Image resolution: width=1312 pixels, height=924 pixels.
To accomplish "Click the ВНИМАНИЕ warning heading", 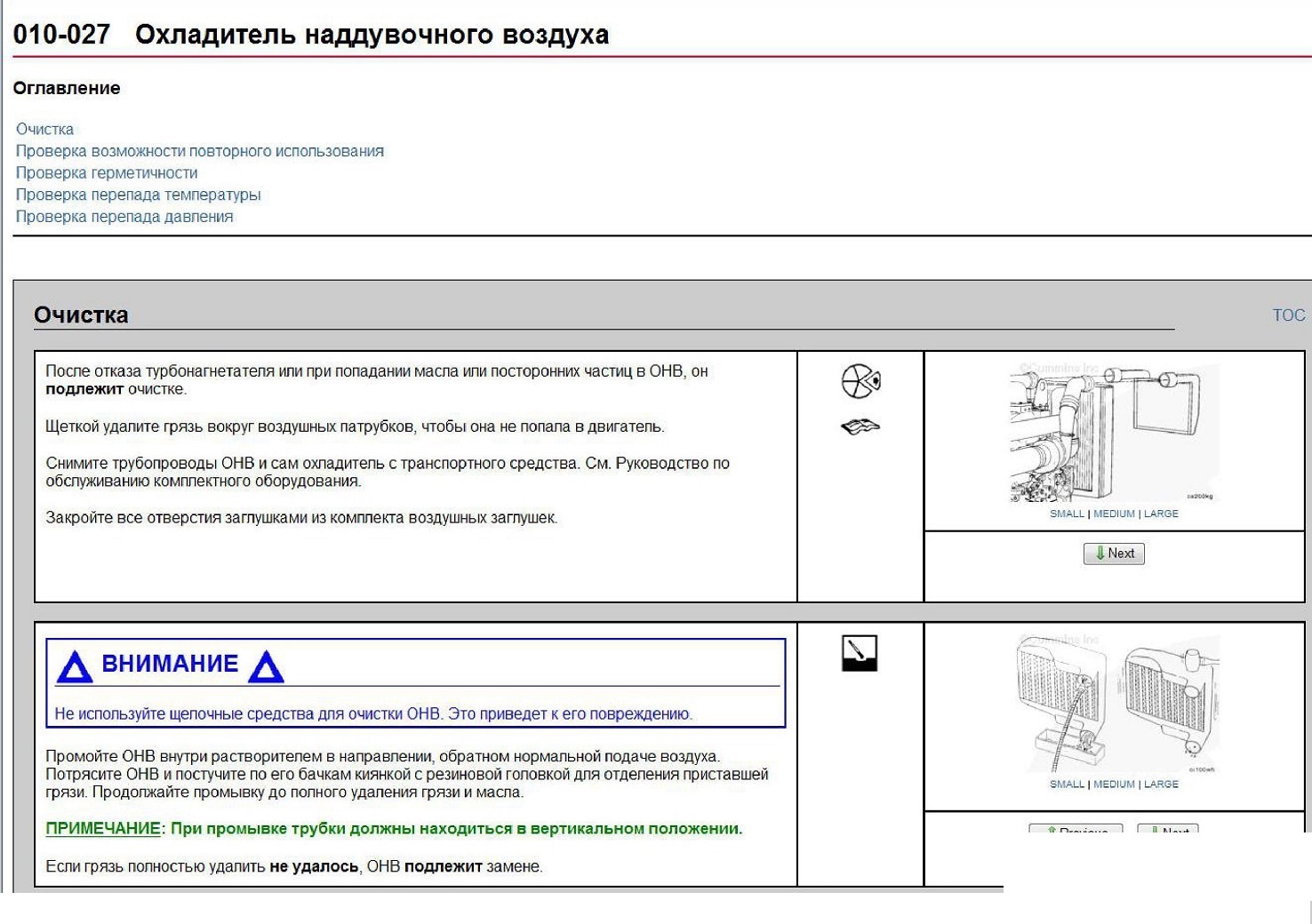I will pos(170,664).
